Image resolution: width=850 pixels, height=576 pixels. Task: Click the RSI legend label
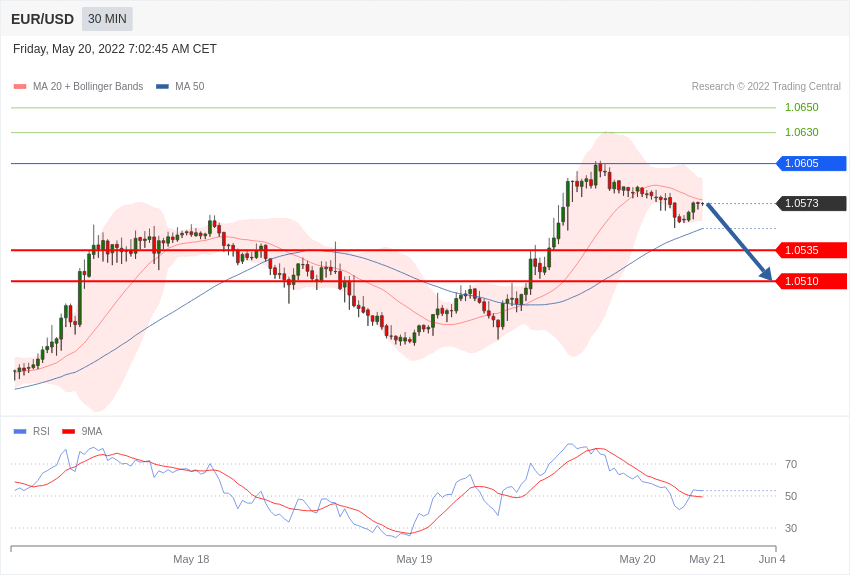pyautogui.click(x=41, y=431)
